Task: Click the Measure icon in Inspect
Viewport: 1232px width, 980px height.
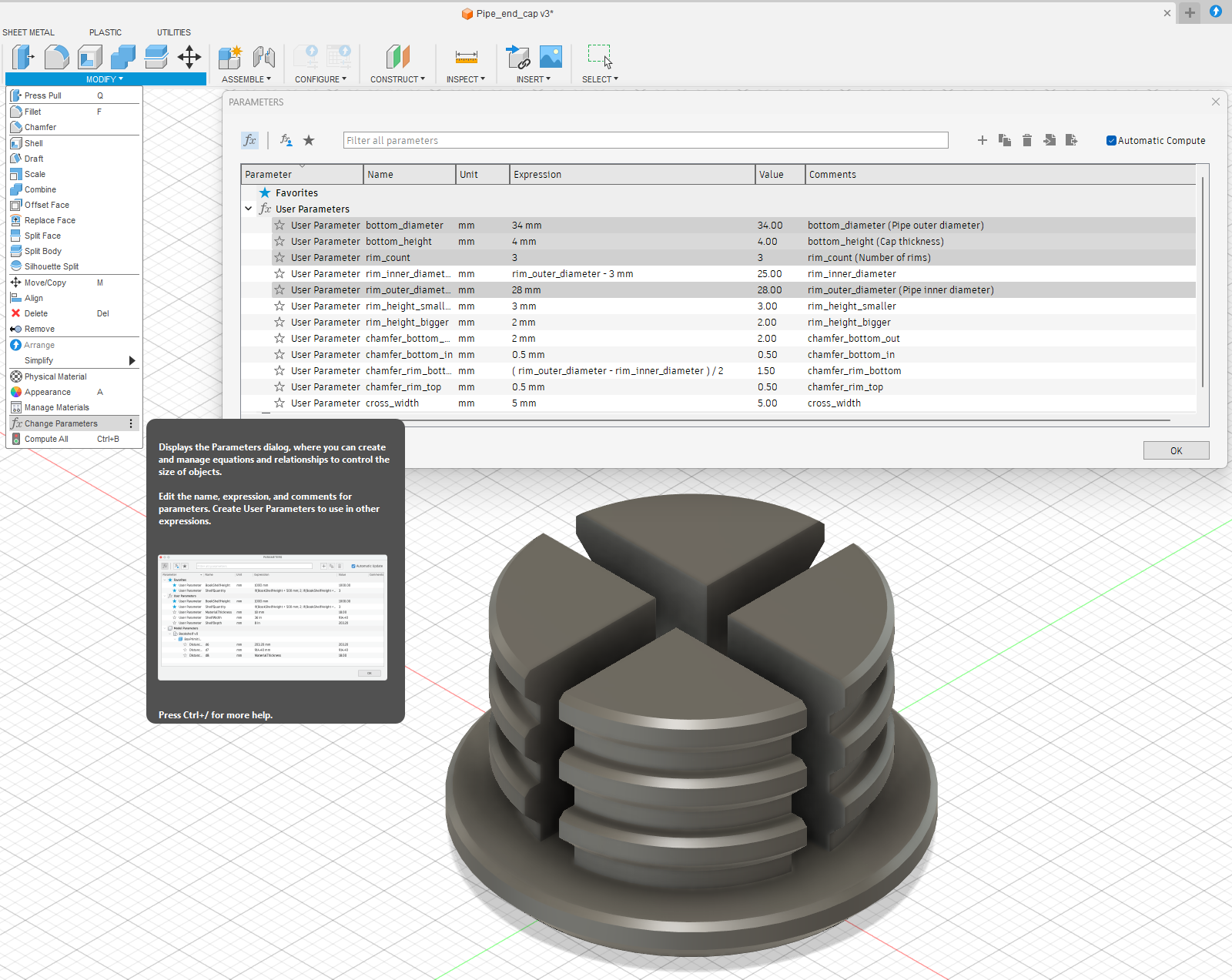Action: 467,57
